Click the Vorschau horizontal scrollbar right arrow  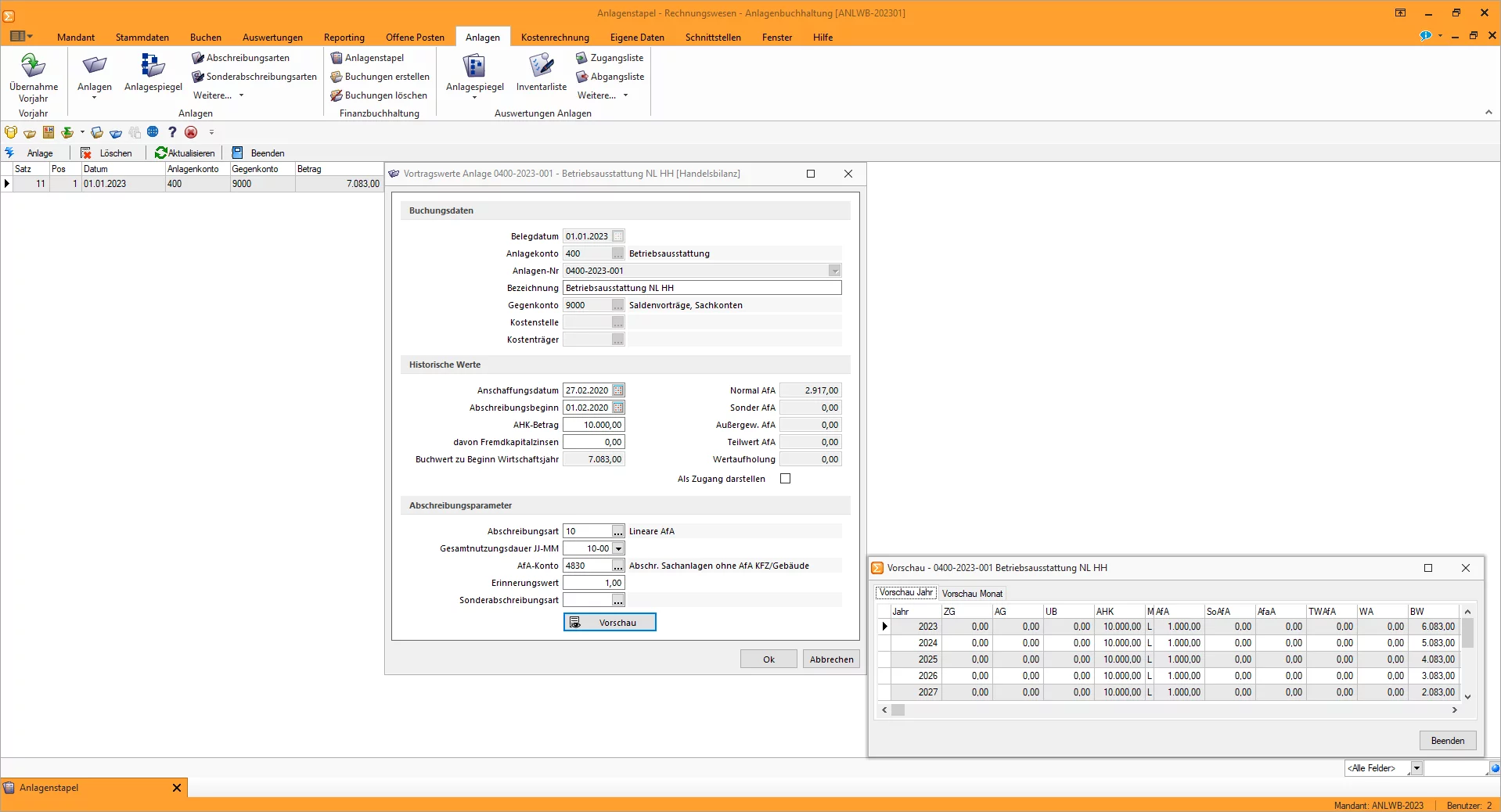[1455, 710]
